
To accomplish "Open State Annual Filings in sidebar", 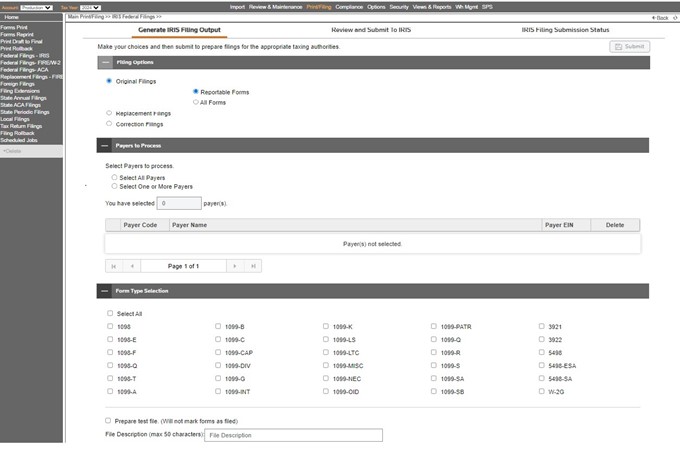I will (26, 98).
